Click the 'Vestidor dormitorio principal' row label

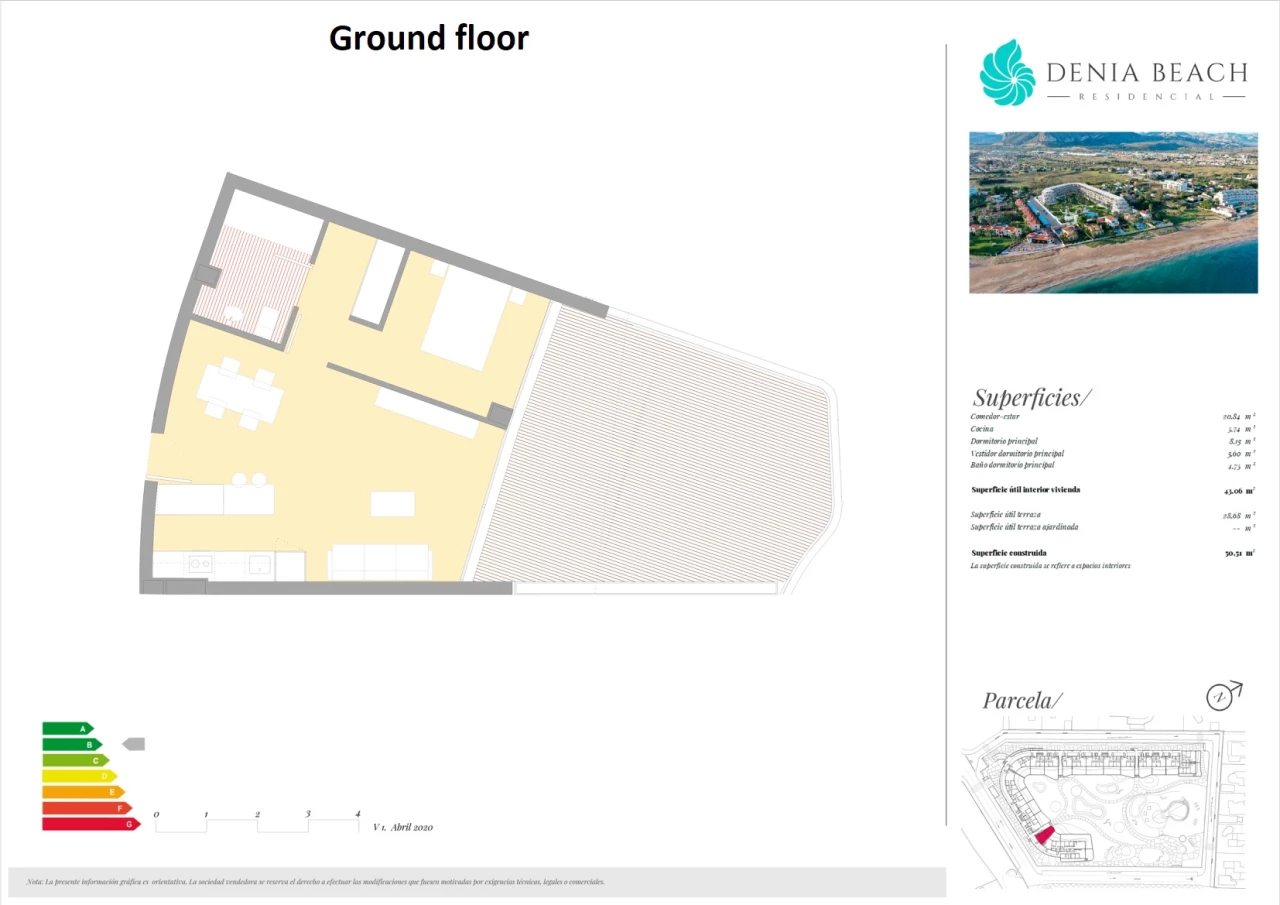(x=1017, y=453)
